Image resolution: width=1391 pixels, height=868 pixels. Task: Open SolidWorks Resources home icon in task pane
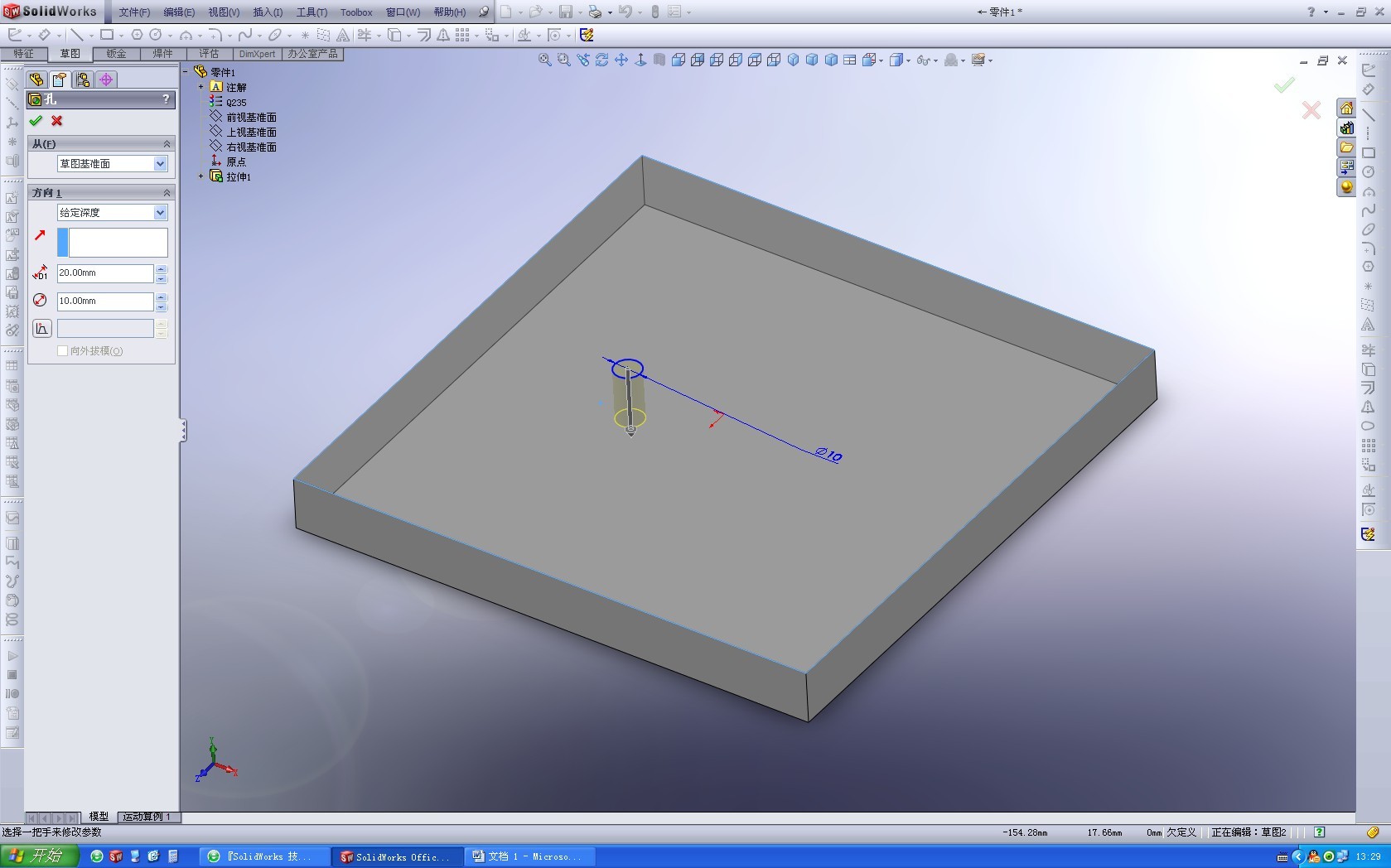tap(1347, 108)
